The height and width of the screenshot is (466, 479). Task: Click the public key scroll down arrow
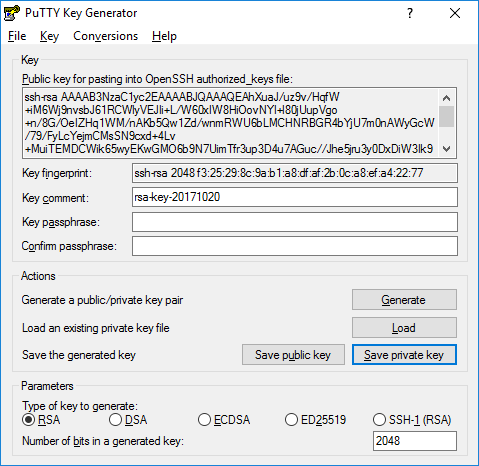[x=446, y=149]
